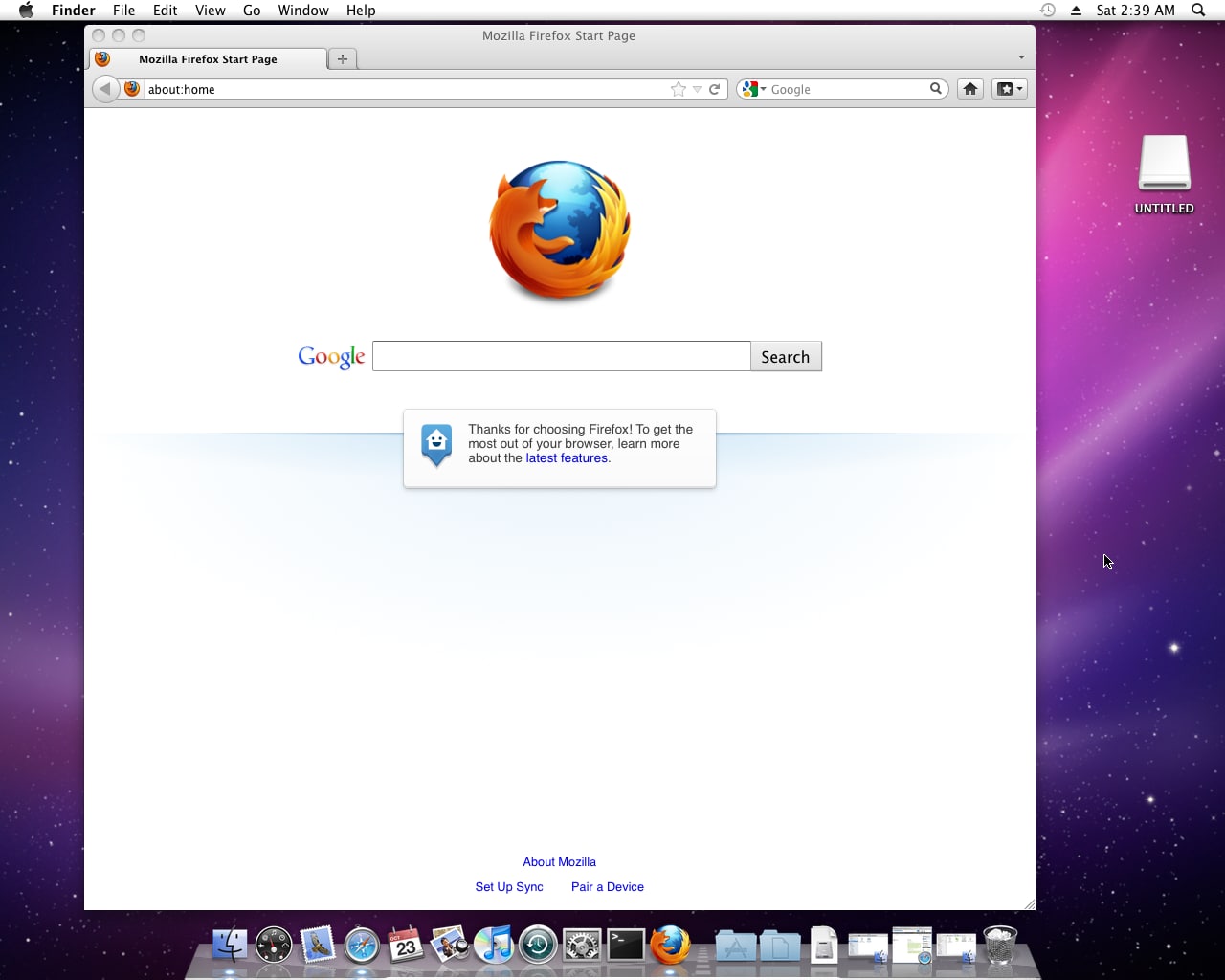This screenshot has height=980, width=1225.
Task: Click the search bar magnifier icon
Action: tap(936, 88)
